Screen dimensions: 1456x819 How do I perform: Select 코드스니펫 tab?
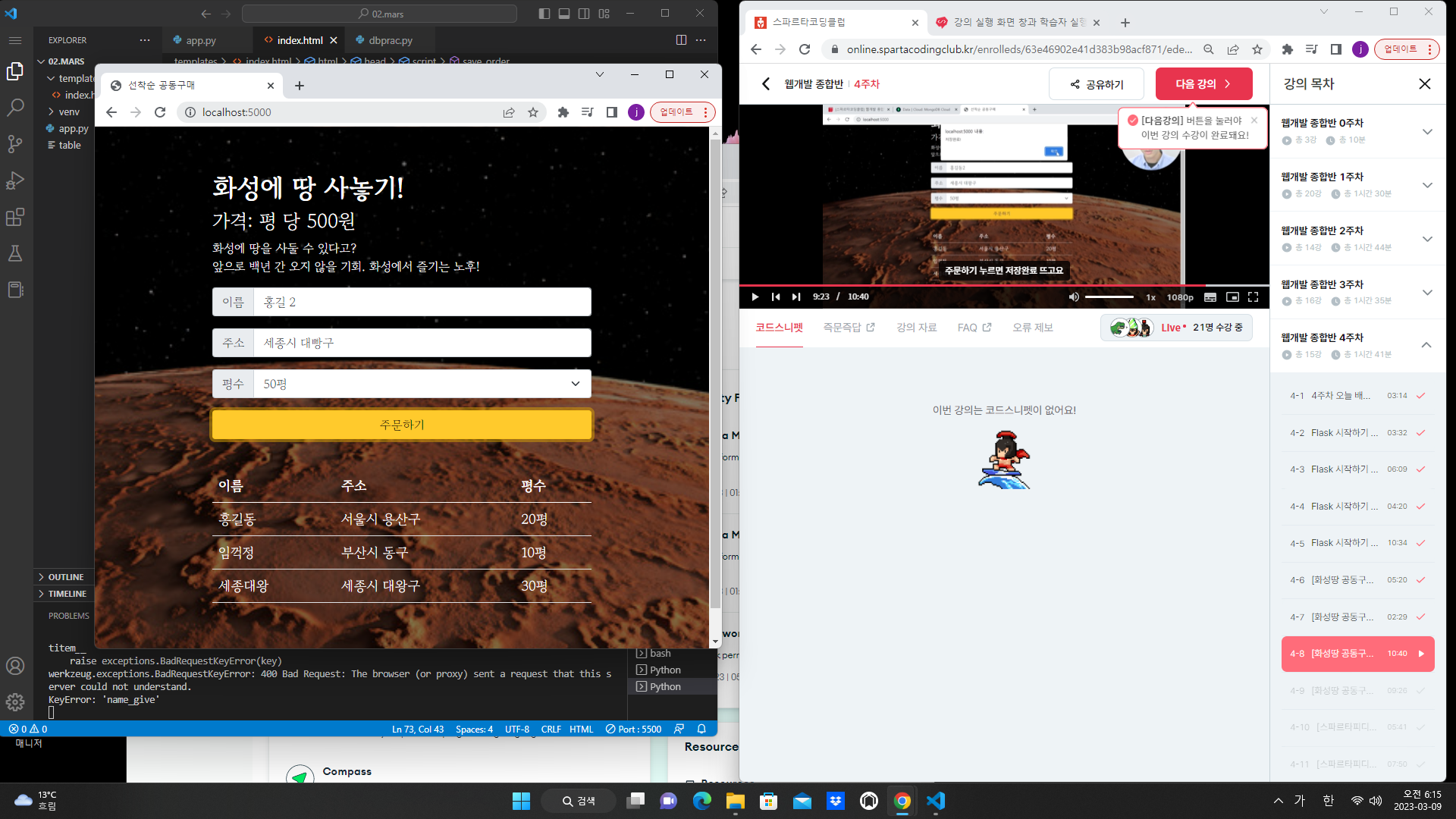point(779,328)
